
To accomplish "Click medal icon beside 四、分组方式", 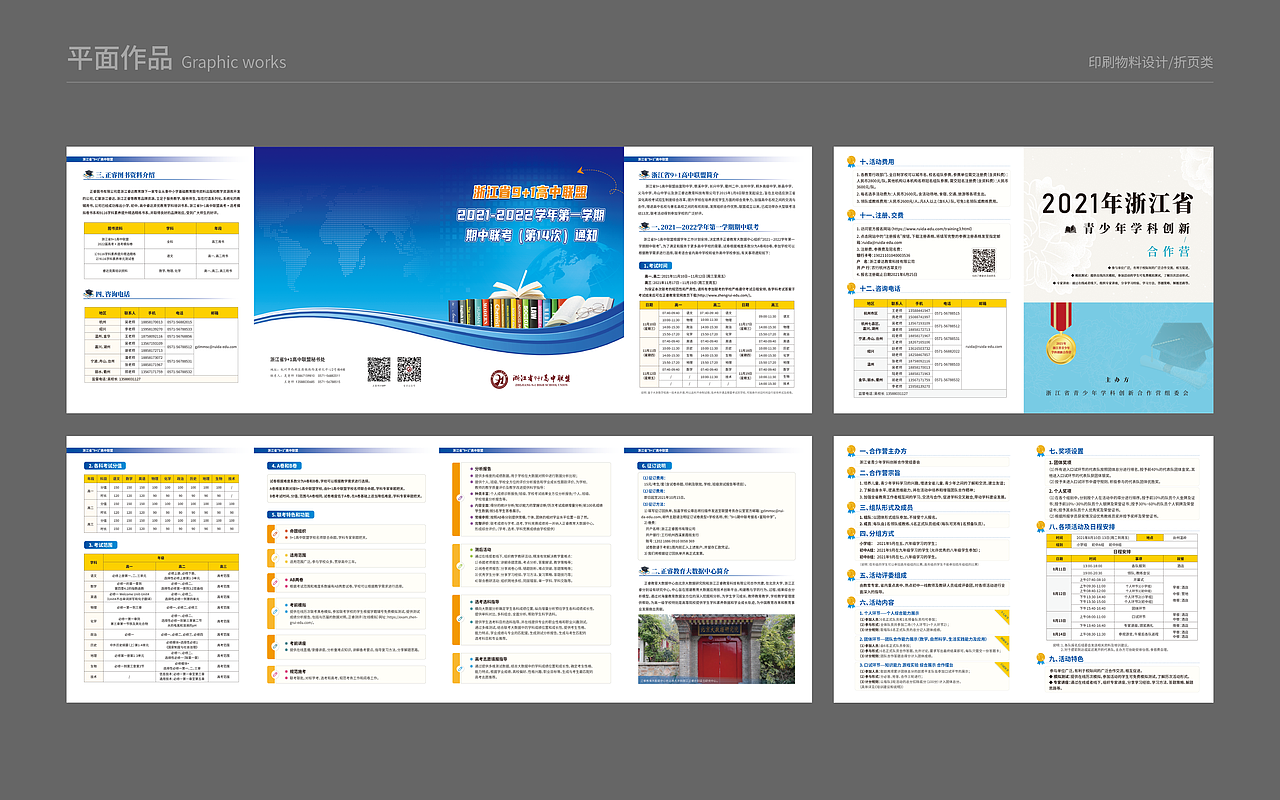I will point(851,535).
